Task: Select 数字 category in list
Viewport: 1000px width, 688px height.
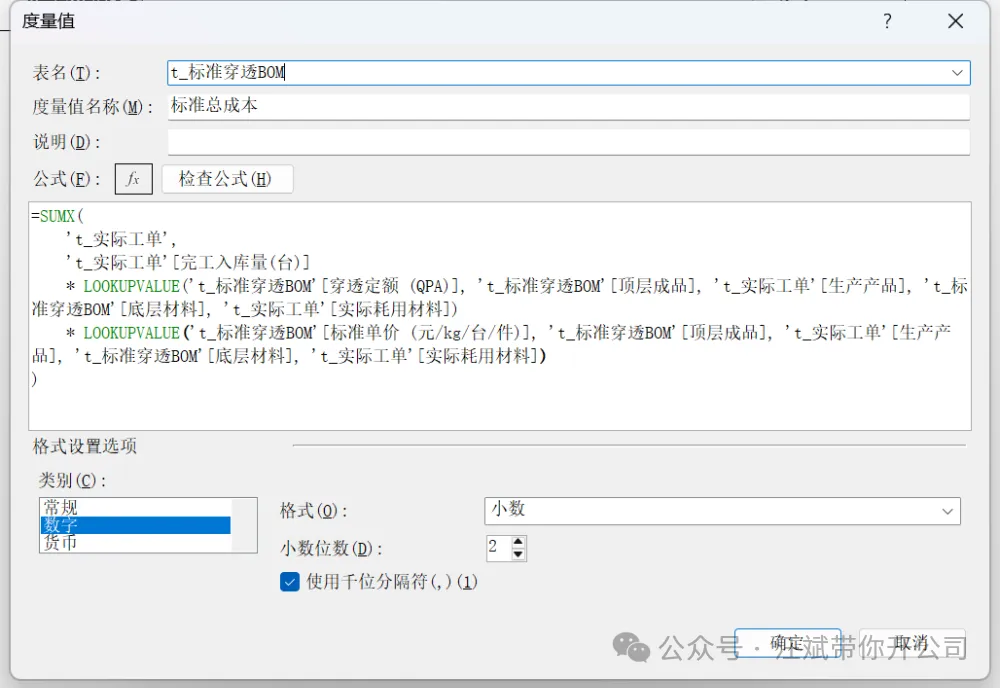Action: pos(135,525)
